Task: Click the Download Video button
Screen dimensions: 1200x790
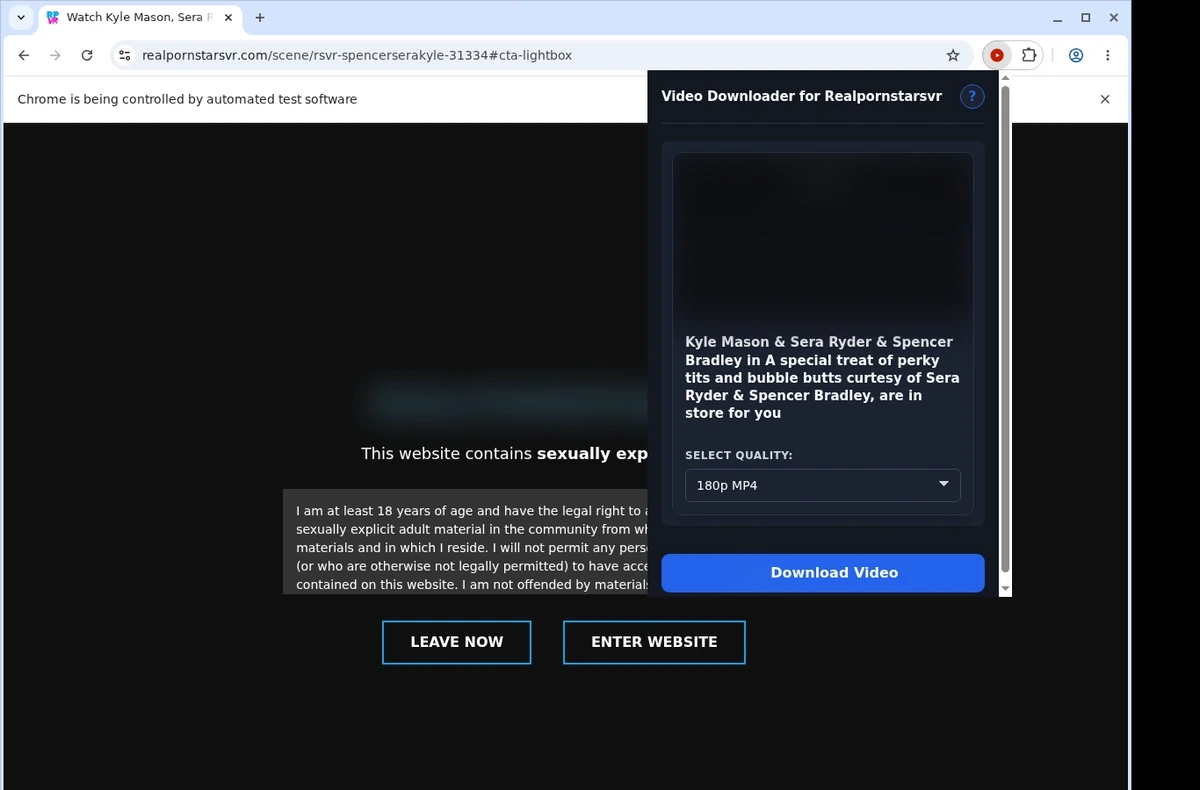Action: click(823, 573)
